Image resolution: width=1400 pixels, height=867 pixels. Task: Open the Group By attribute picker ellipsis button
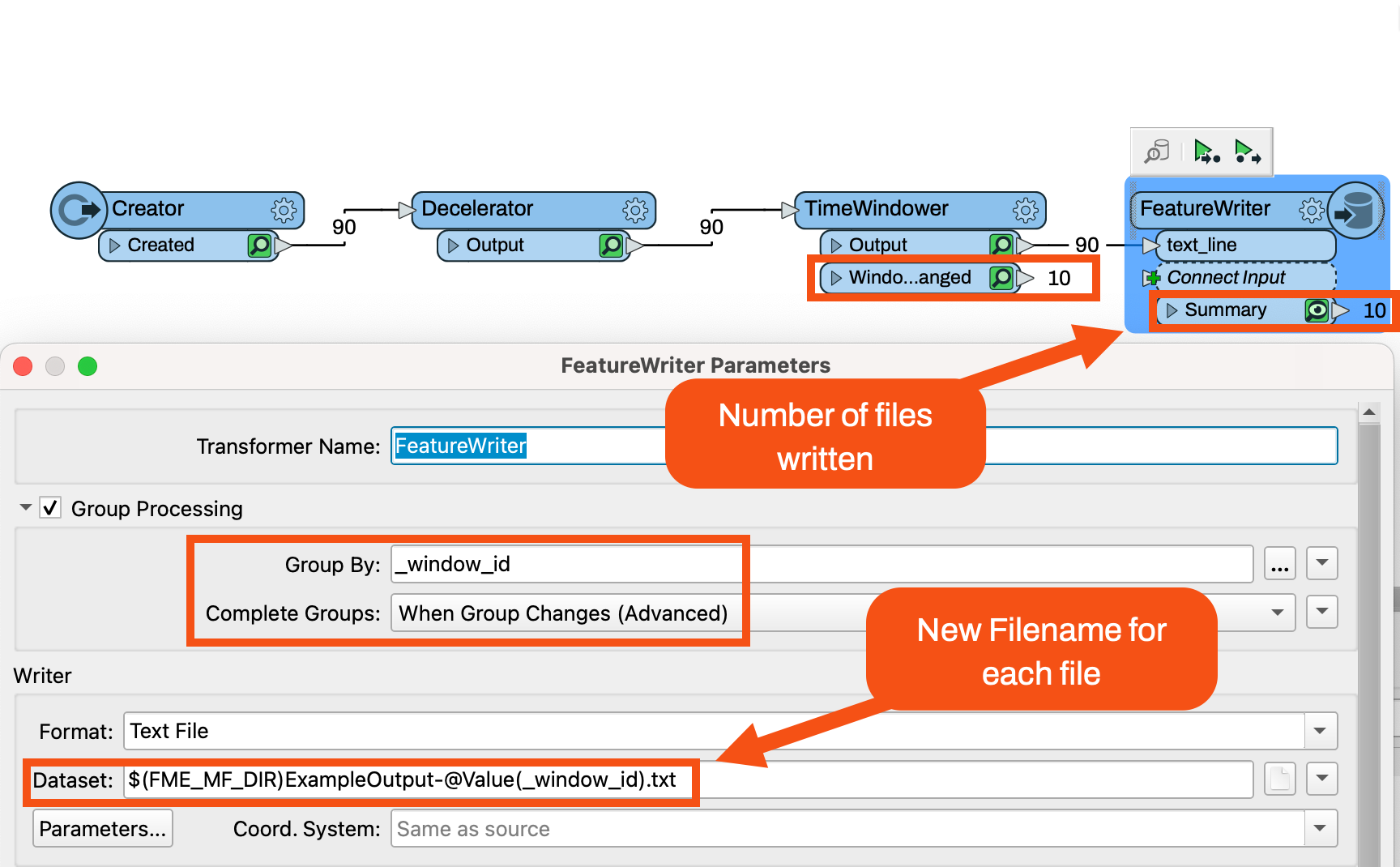(1280, 564)
